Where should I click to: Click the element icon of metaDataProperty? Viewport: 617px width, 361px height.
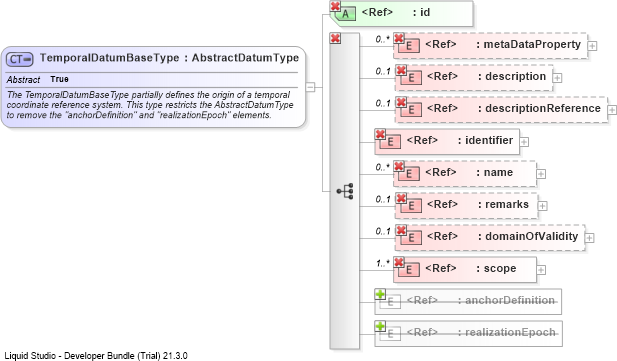click(409, 46)
